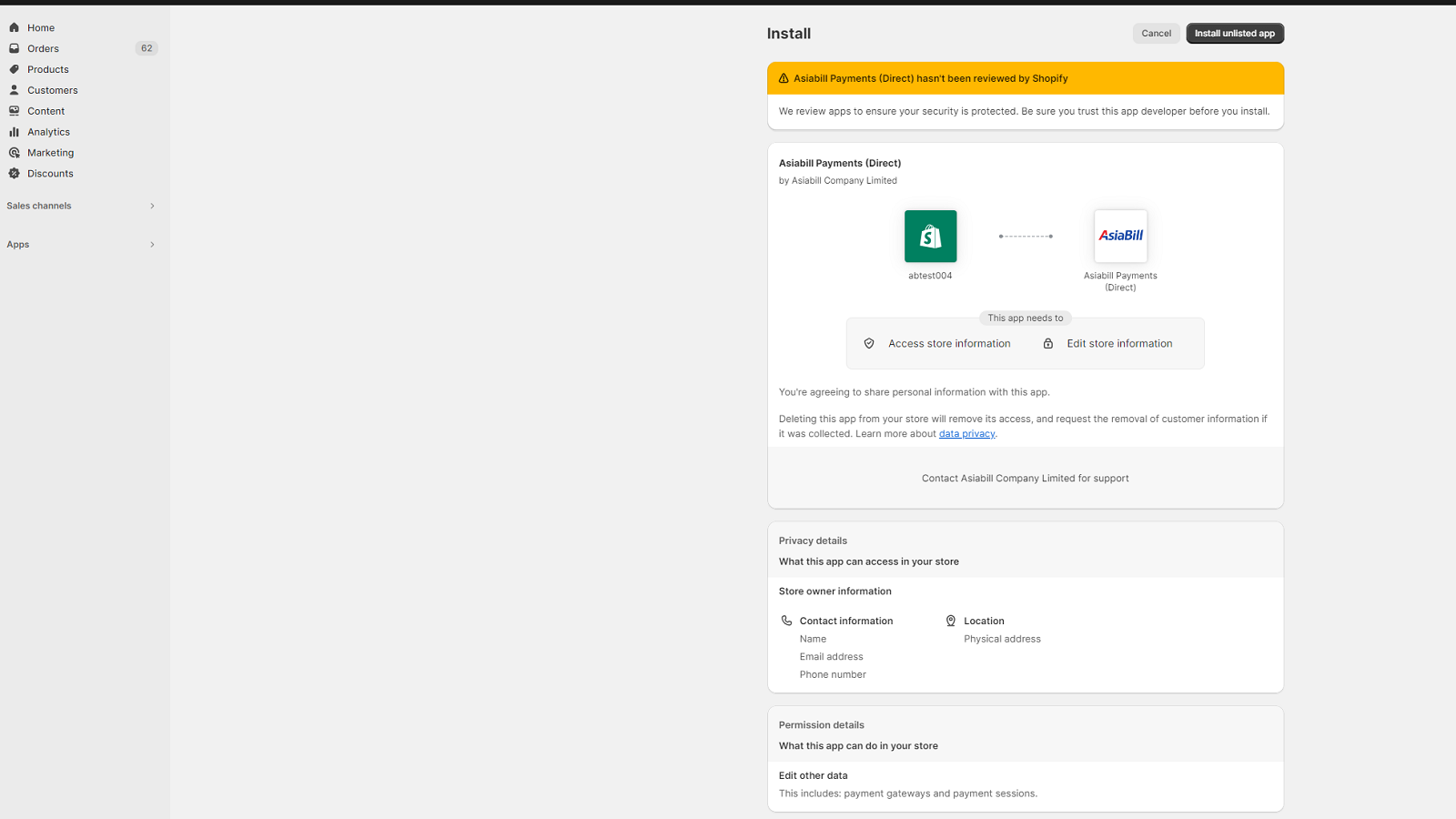This screenshot has width=1456, height=819.
Task: Click 'Store owner information' heading
Action: pos(835,591)
